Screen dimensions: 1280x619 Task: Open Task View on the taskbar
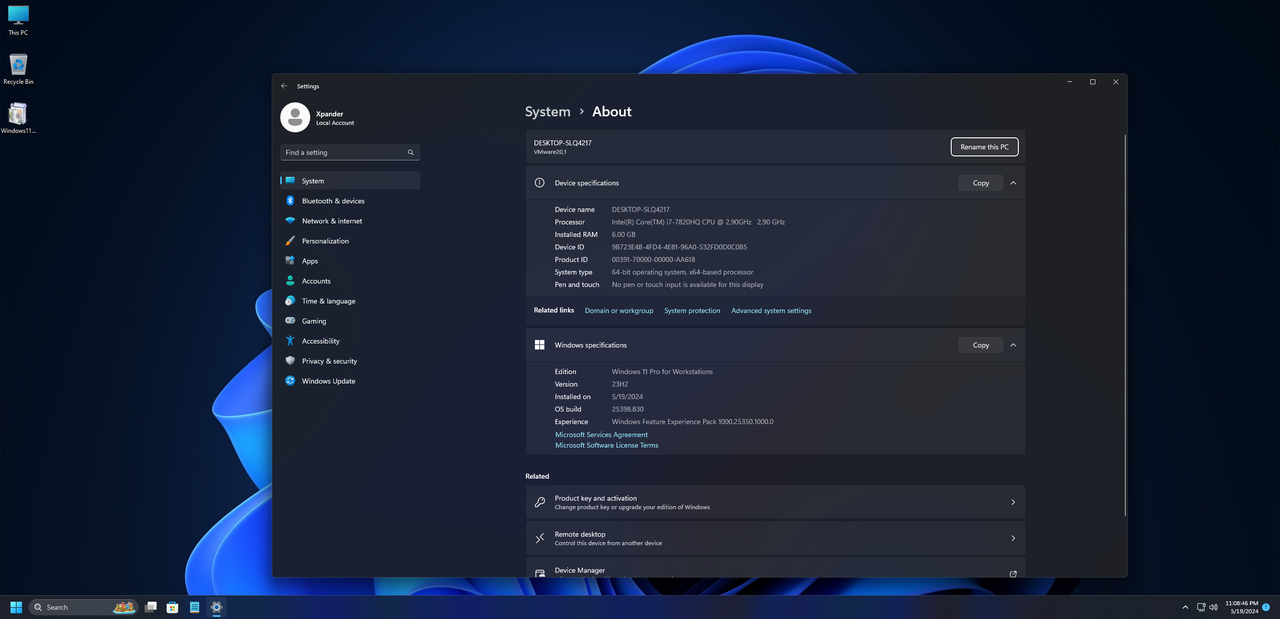tap(151, 607)
